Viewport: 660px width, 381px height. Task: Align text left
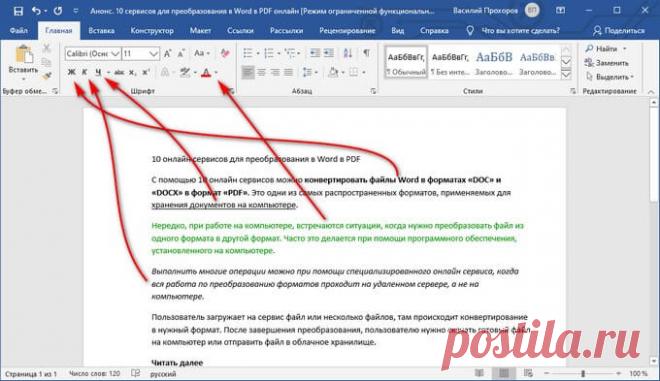[x=248, y=72]
